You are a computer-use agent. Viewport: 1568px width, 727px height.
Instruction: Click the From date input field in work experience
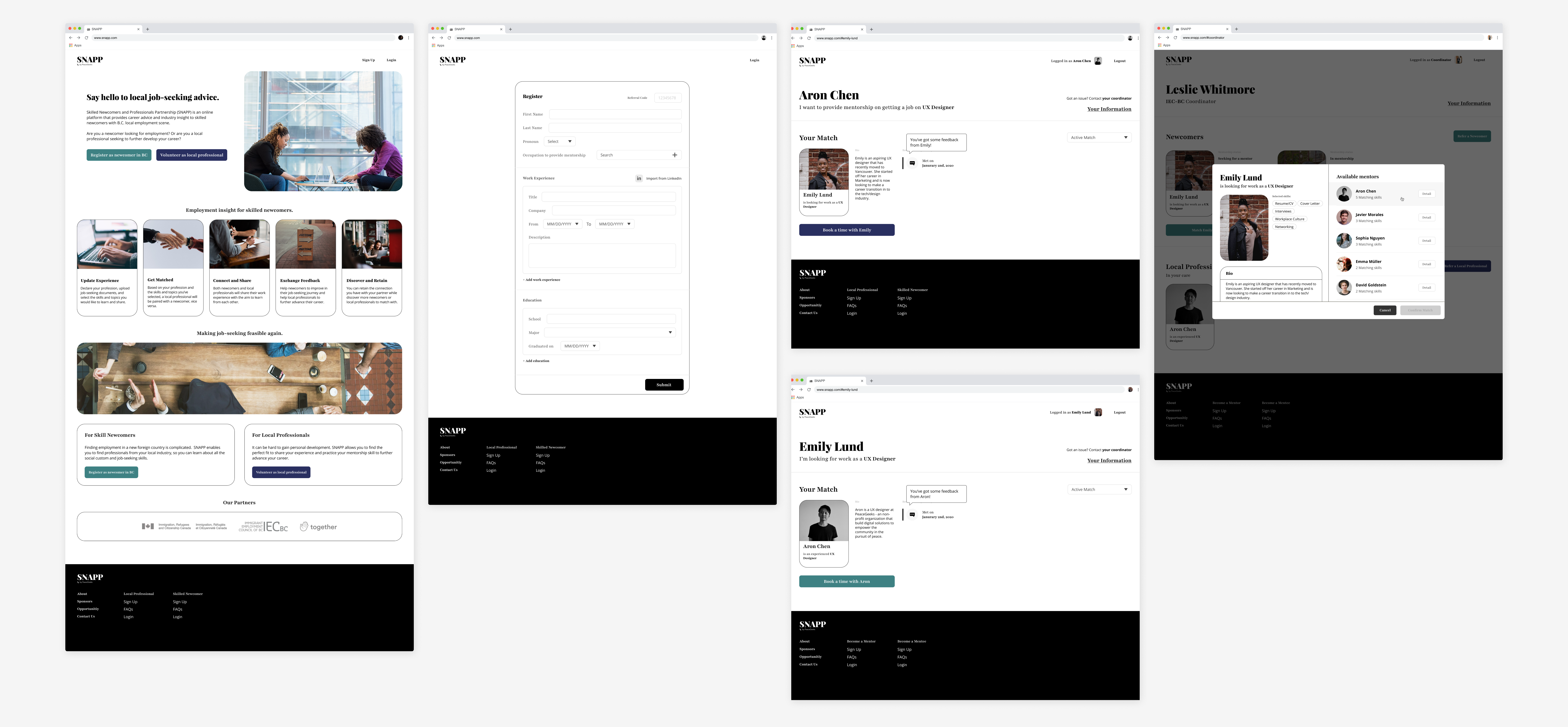pyautogui.click(x=561, y=223)
